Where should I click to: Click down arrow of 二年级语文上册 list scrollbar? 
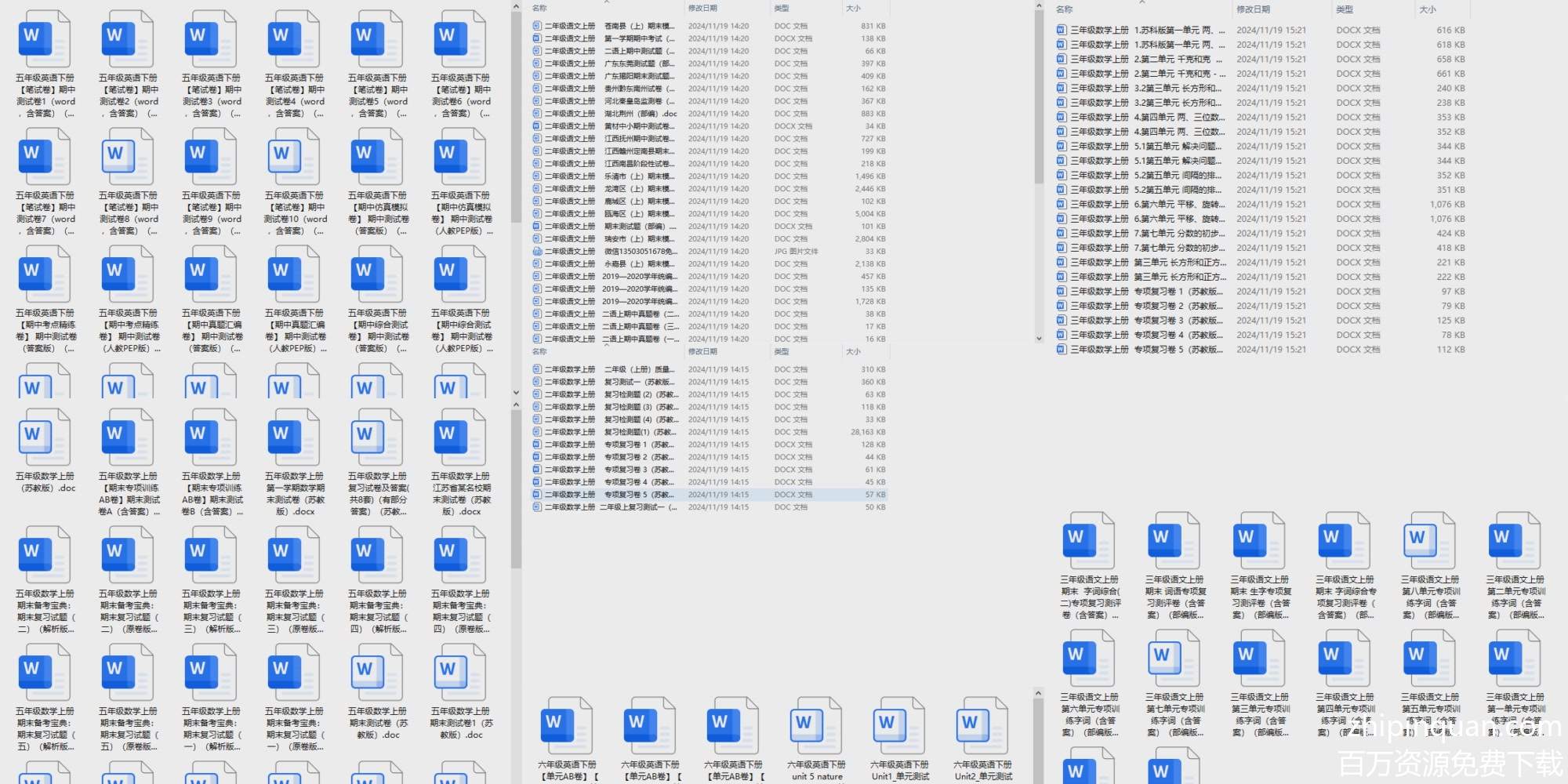point(516,392)
